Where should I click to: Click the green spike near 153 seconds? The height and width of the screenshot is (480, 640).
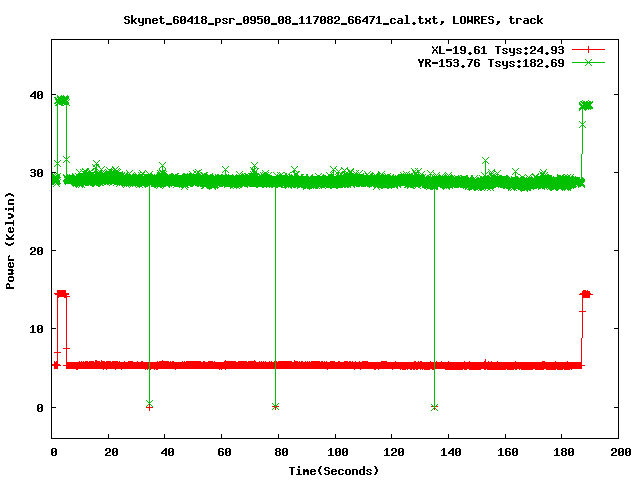[485, 161]
